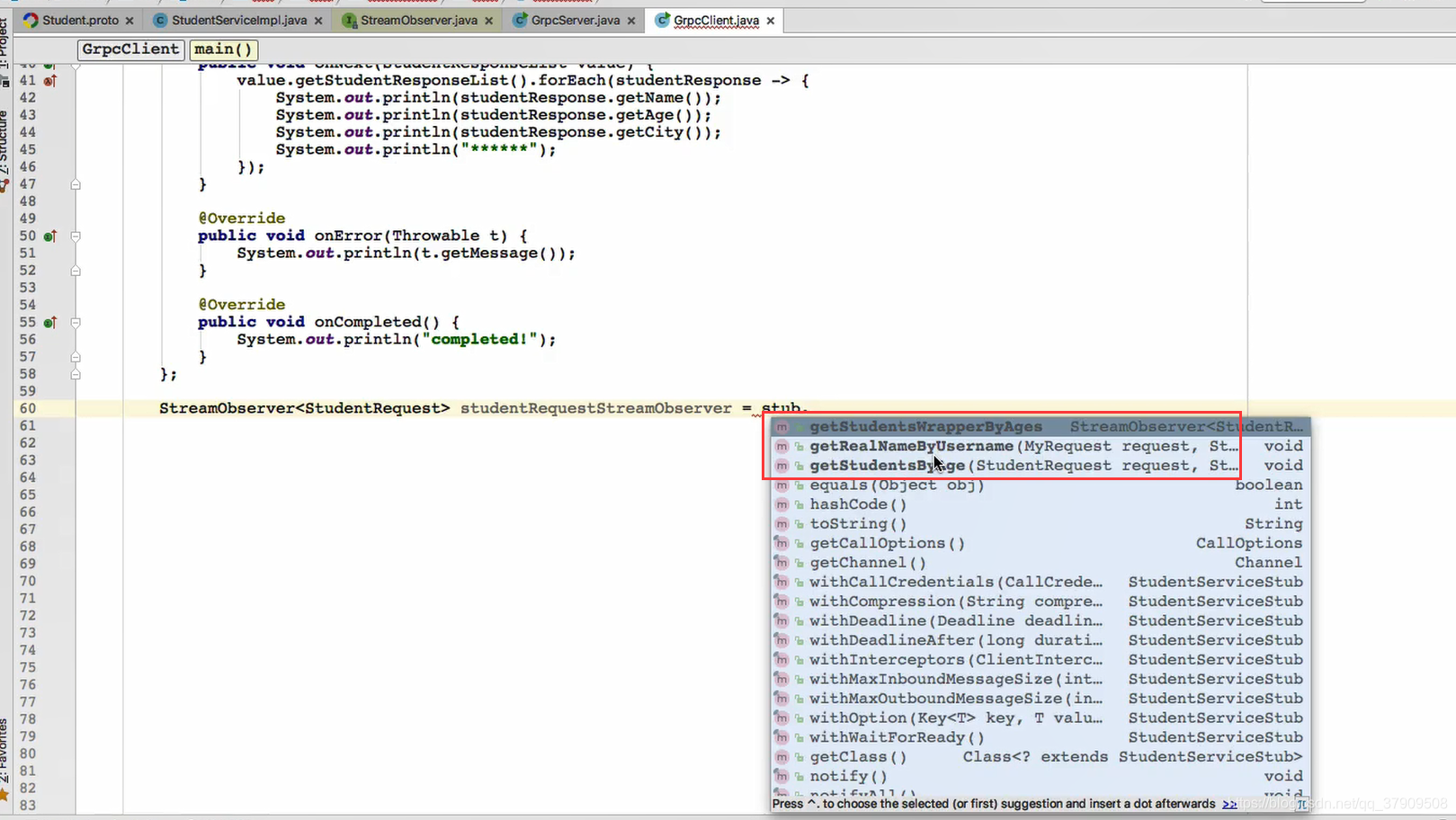
Task: Close the GrpcClient.java tab
Action: [771, 21]
